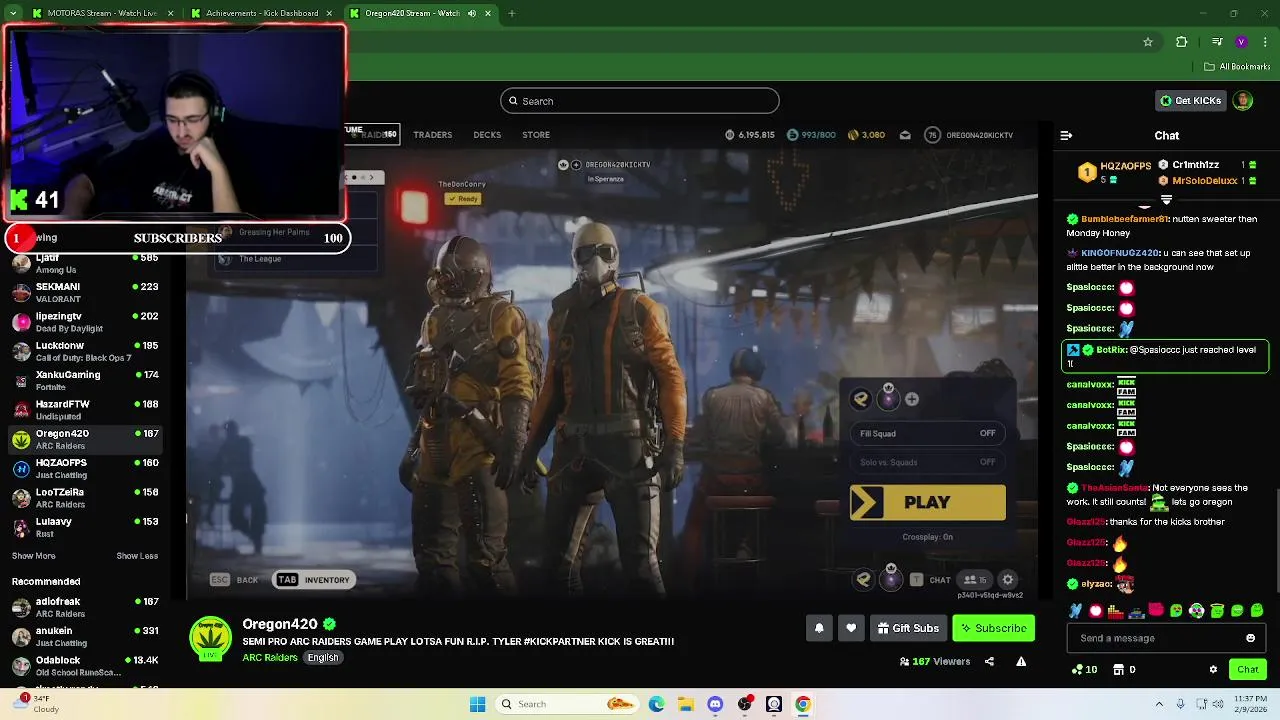1280x720 pixels.
Task: Open HQZAOFPS Just Chatting channel
Action: coord(85,468)
